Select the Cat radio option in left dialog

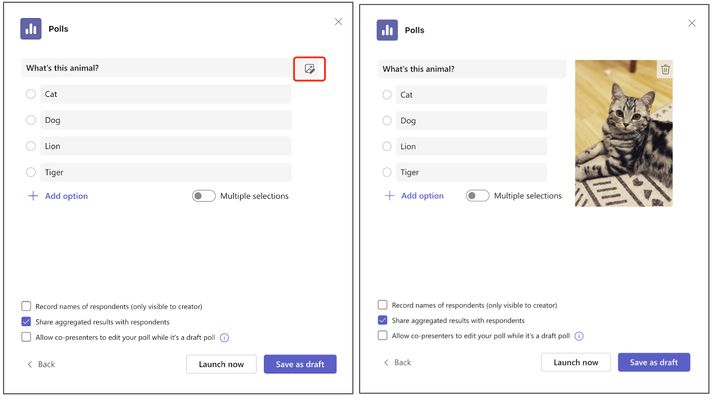click(31, 94)
